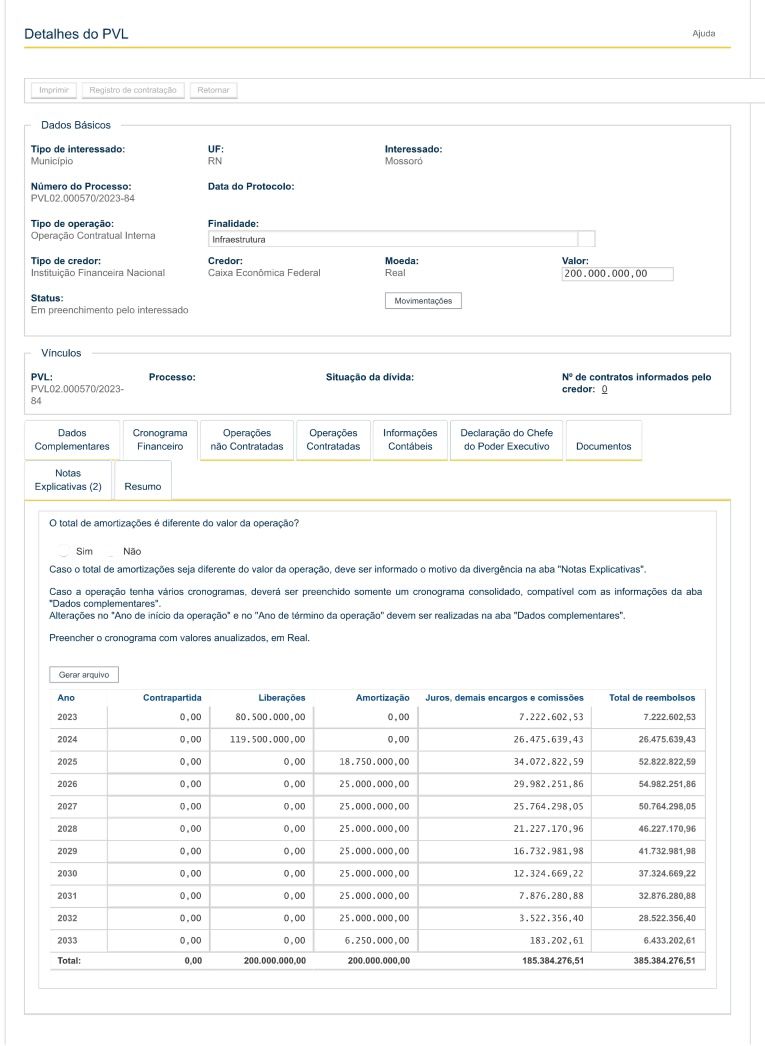765x1046 pixels.
Task: Select the Sim radio button
Action: coord(64,552)
